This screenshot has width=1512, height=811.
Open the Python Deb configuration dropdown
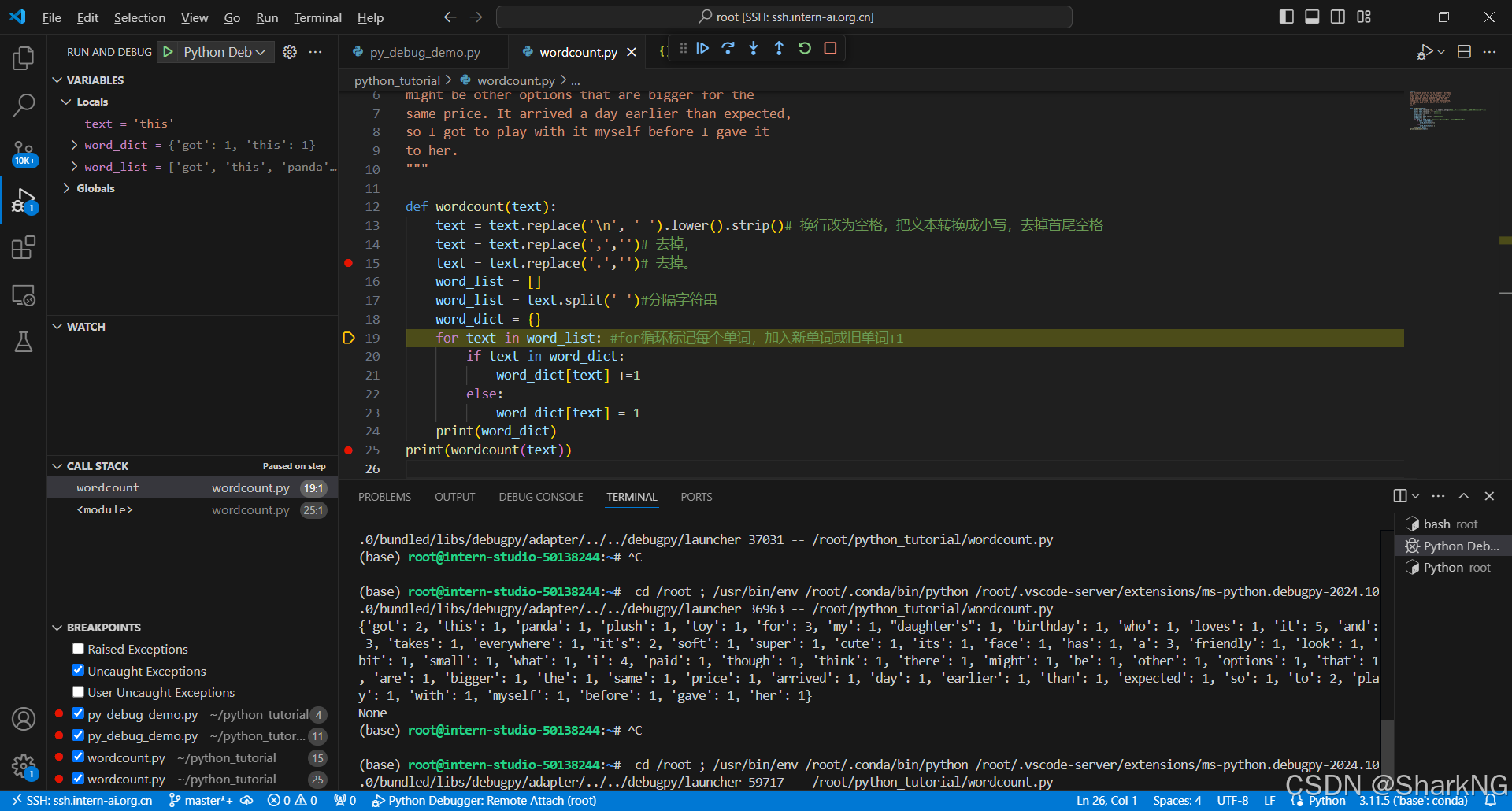[x=224, y=52]
